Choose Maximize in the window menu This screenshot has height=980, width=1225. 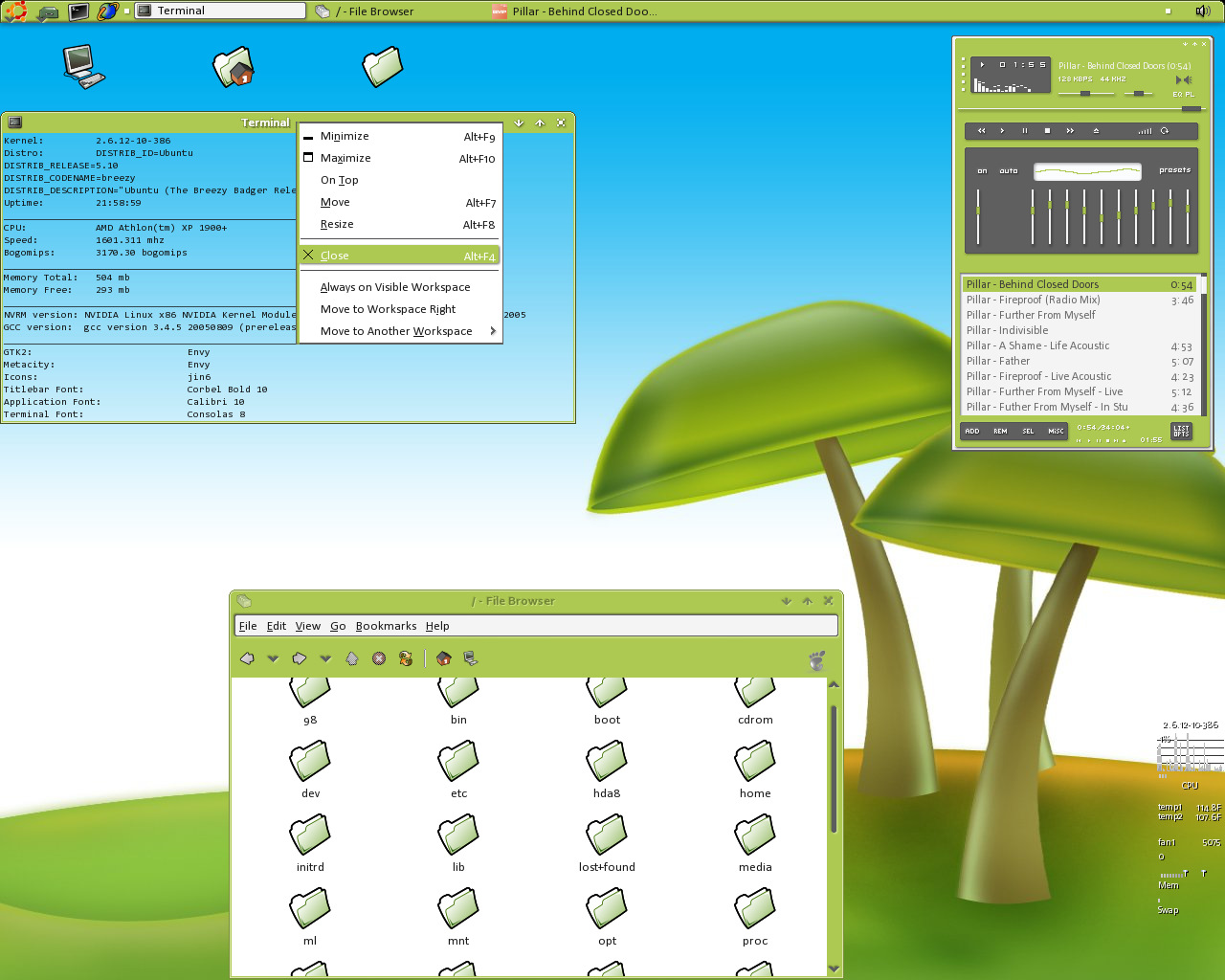click(x=401, y=158)
